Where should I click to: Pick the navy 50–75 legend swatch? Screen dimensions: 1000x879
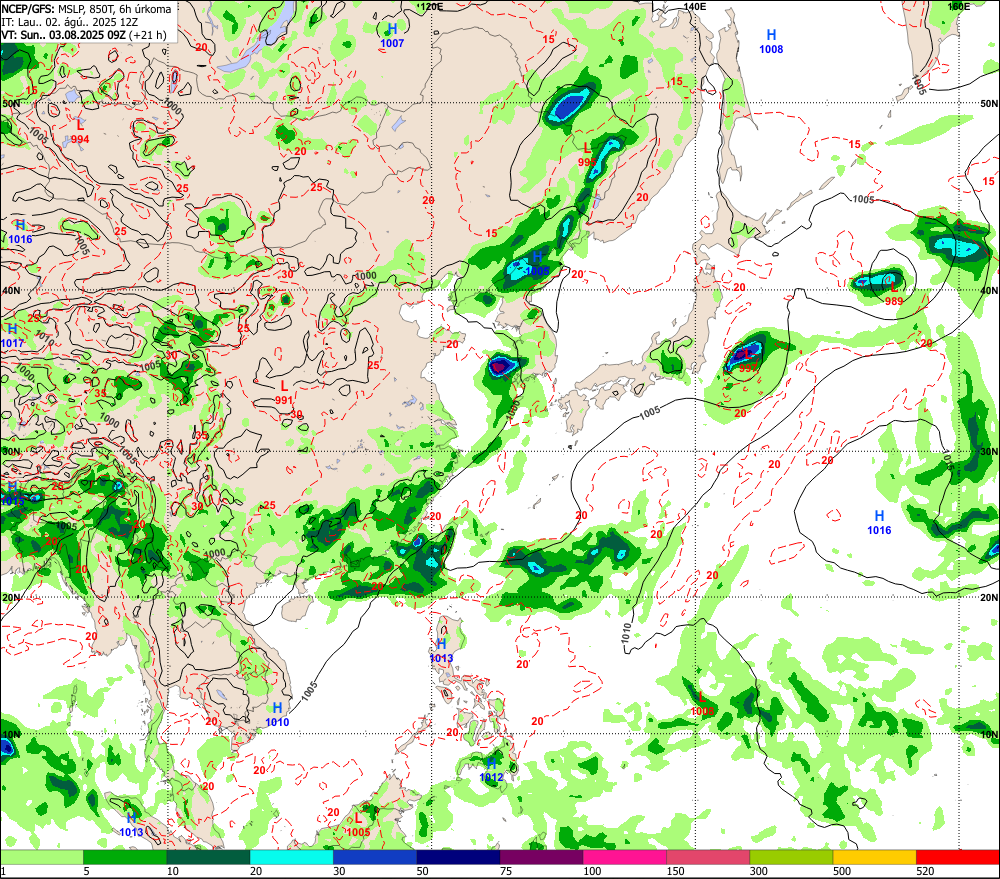(x=458, y=857)
